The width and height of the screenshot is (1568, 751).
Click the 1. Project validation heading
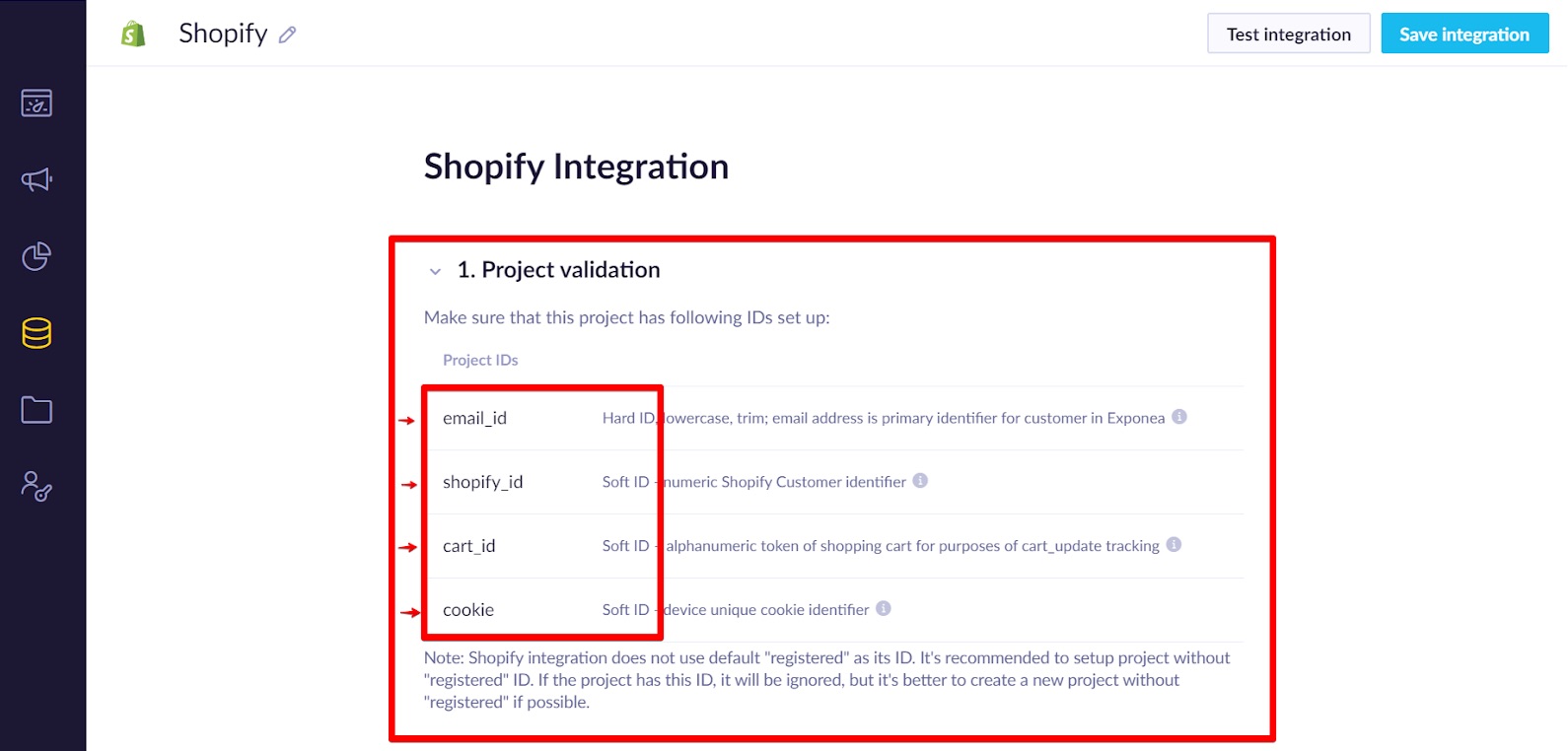tap(558, 270)
